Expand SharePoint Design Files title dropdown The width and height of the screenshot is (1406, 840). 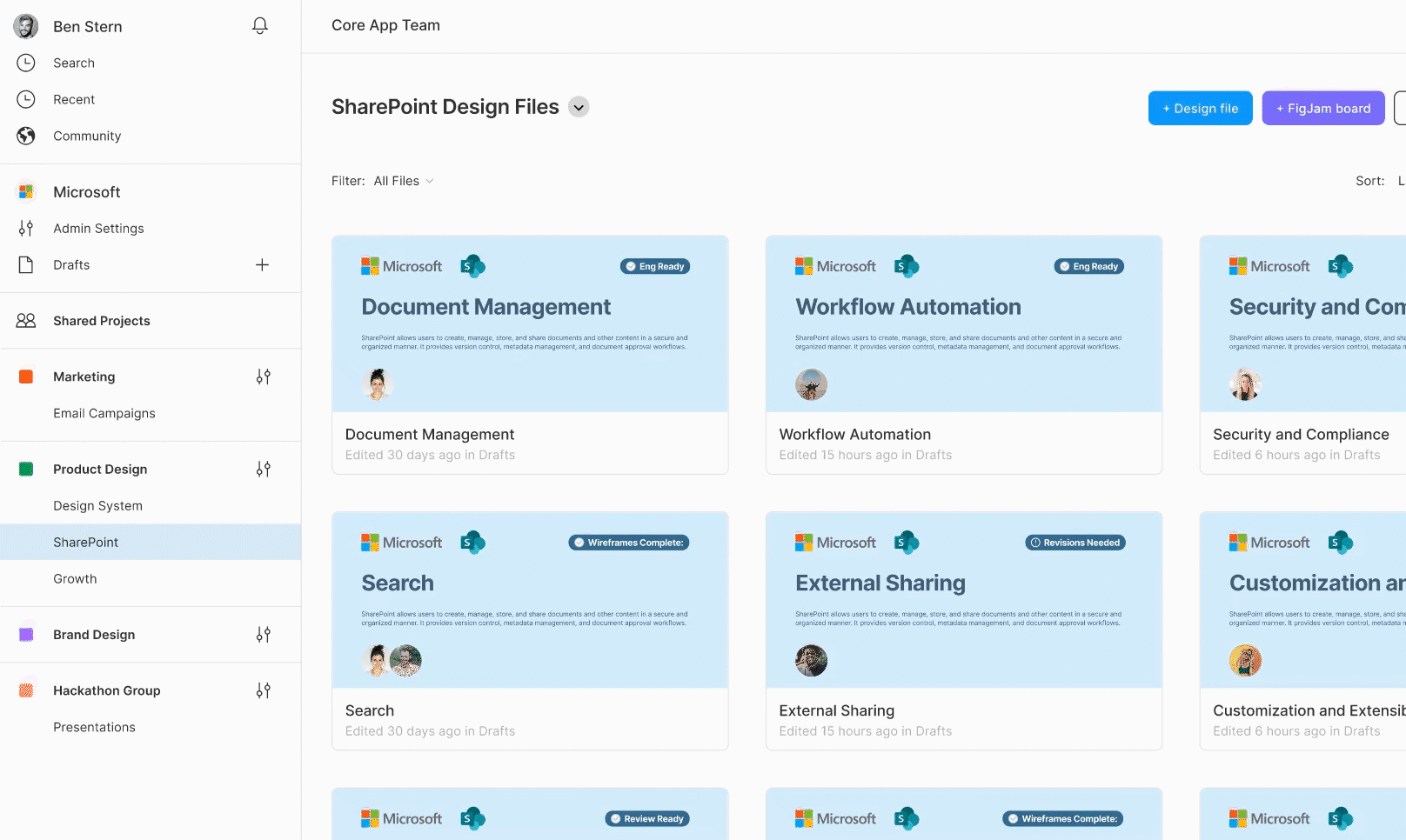pyautogui.click(x=579, y=107)
